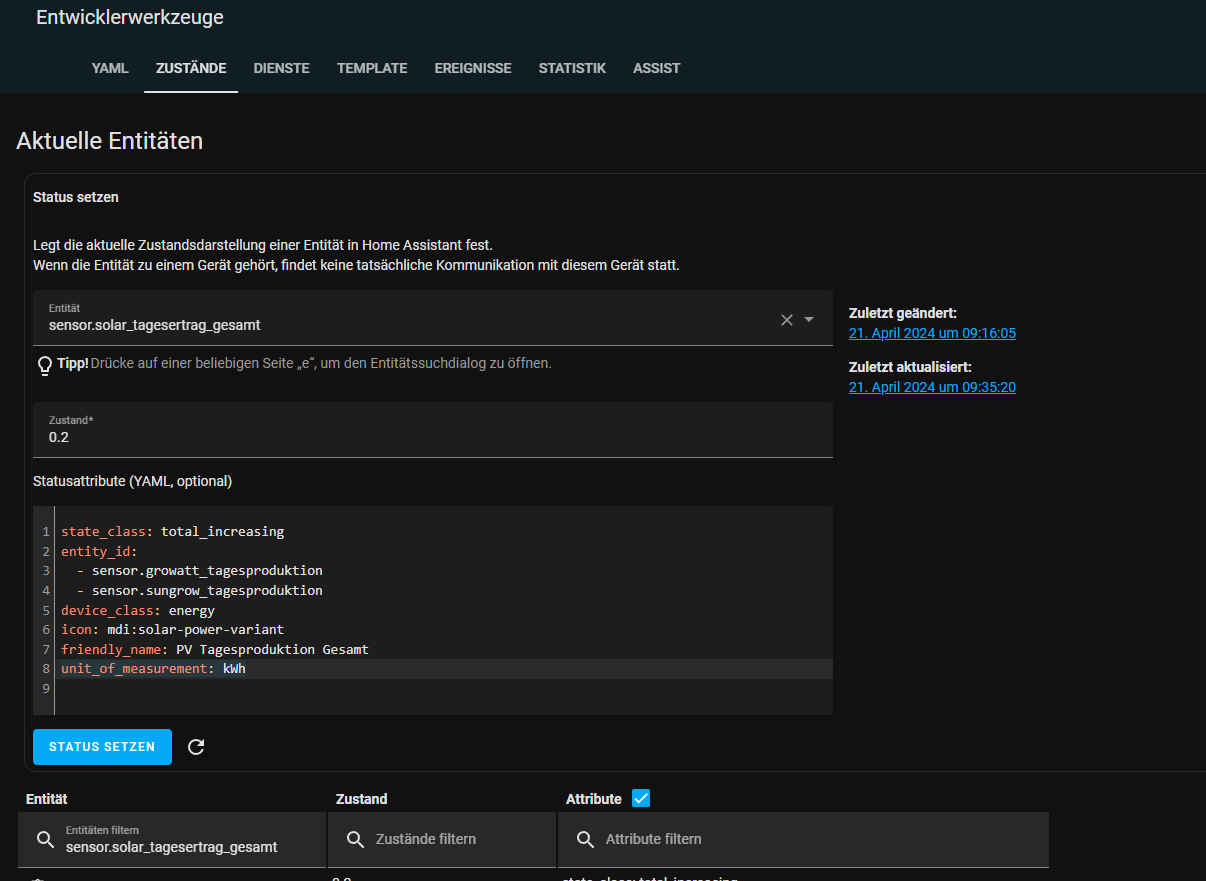Switch to the STATISTIK tab
Screen dimensions: 1206x881
pos(572,68)
